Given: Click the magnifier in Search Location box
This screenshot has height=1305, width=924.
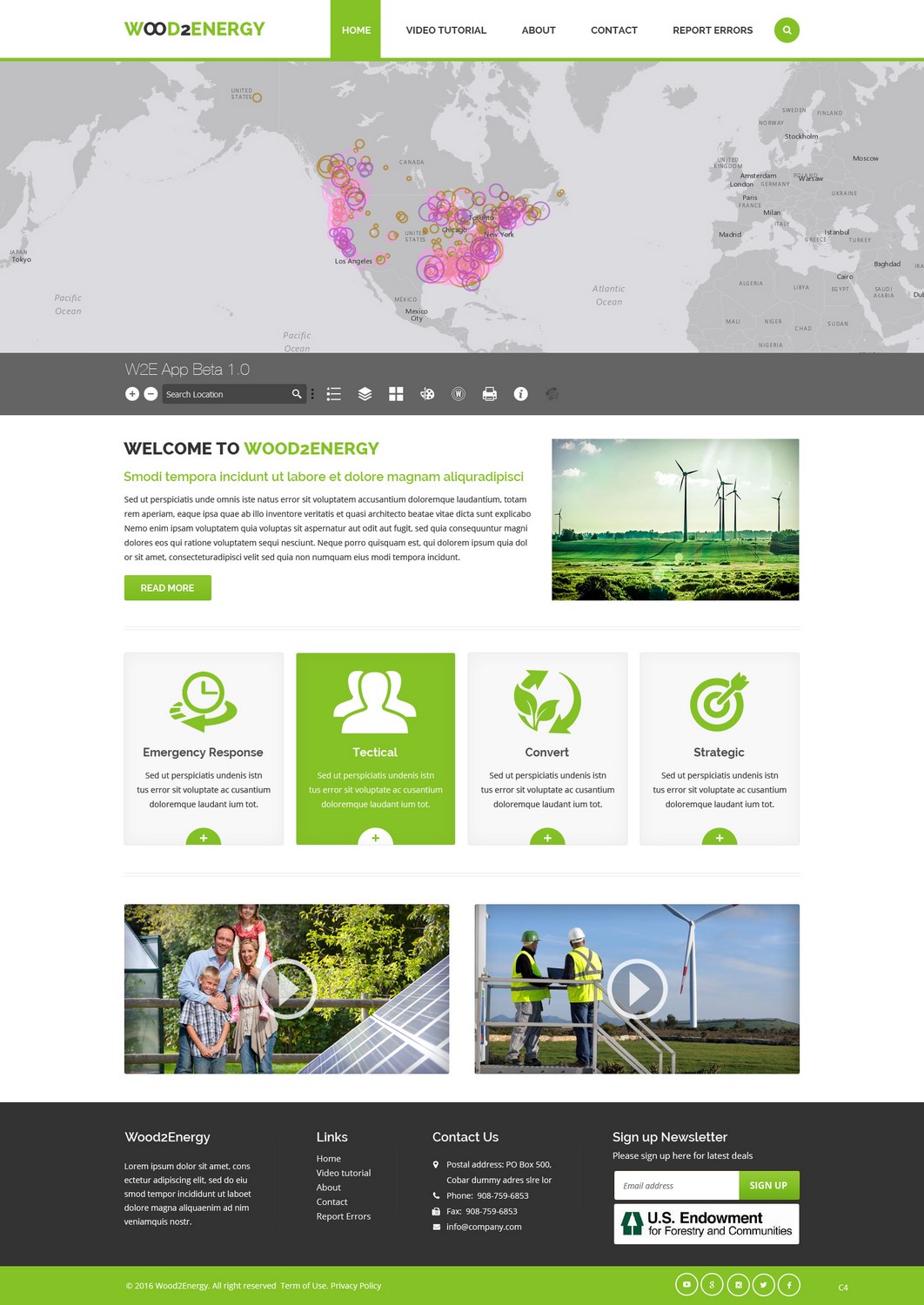Looking at the screenshot, I should point(297,394).
